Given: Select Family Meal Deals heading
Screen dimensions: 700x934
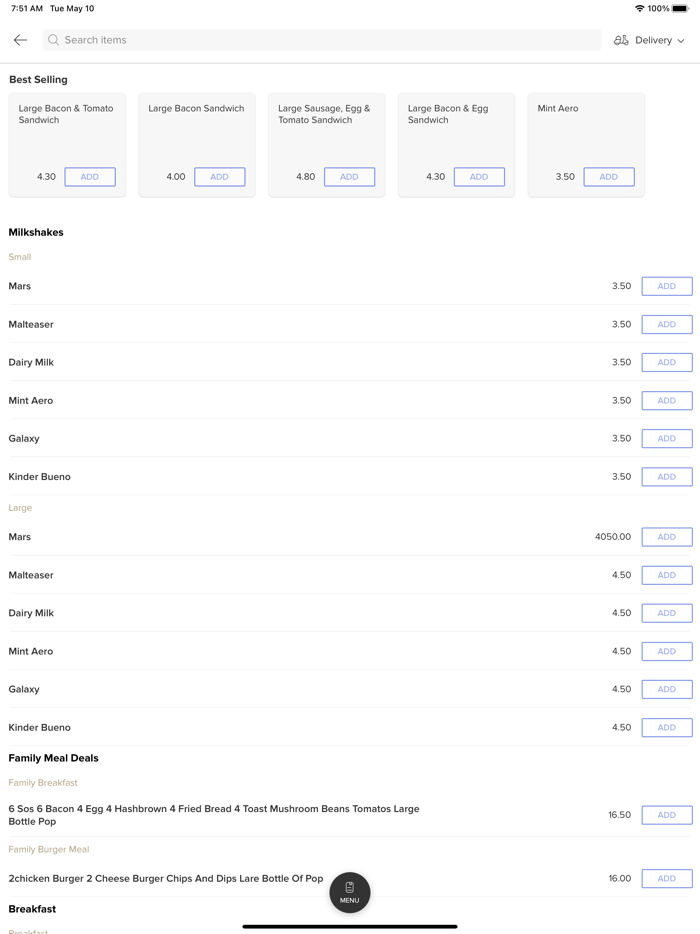Looking at the screenshot, I should tap(54, 758).
